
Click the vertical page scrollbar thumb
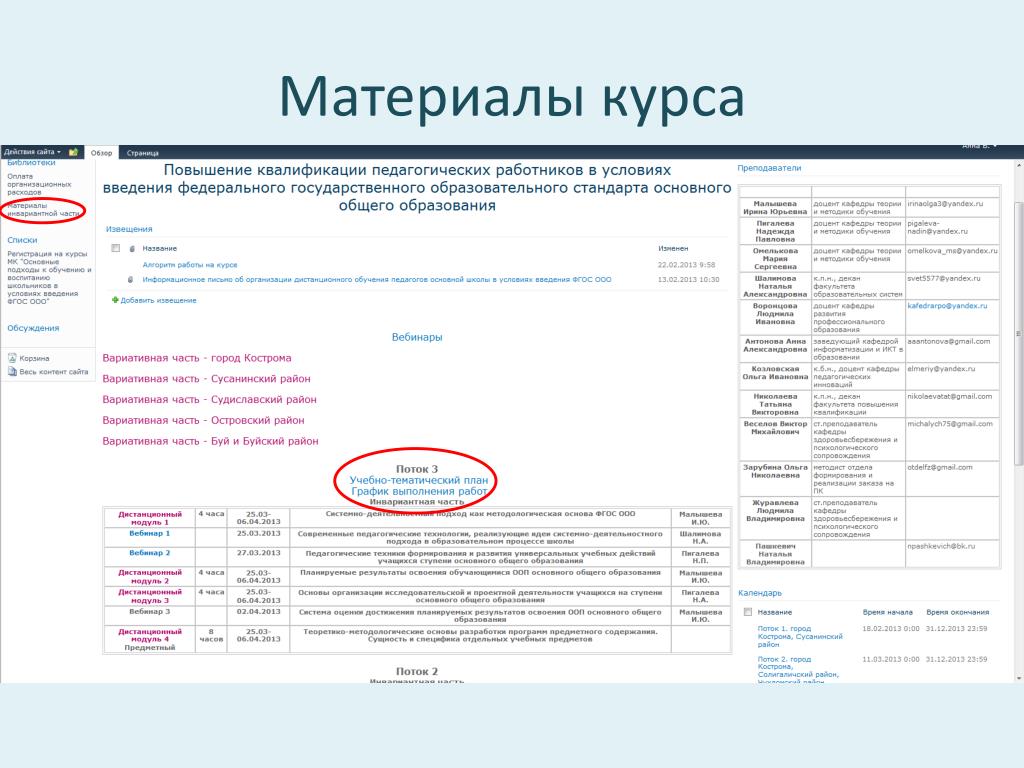click(1019, 333)
